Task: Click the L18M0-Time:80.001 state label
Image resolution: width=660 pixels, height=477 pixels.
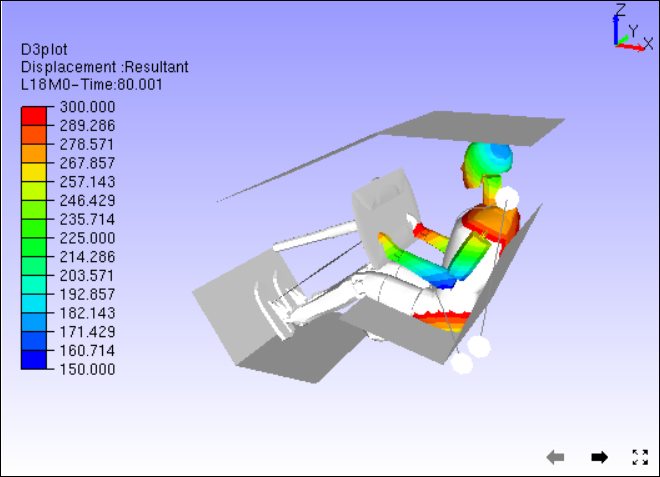Action: (x=91, y=84)
